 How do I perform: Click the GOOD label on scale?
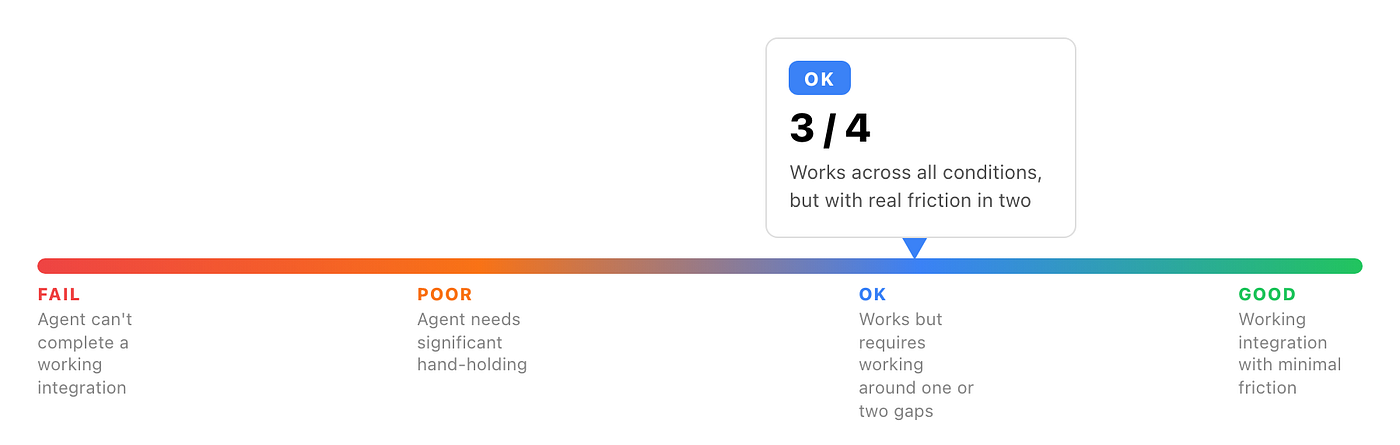tap(1267, 295)
